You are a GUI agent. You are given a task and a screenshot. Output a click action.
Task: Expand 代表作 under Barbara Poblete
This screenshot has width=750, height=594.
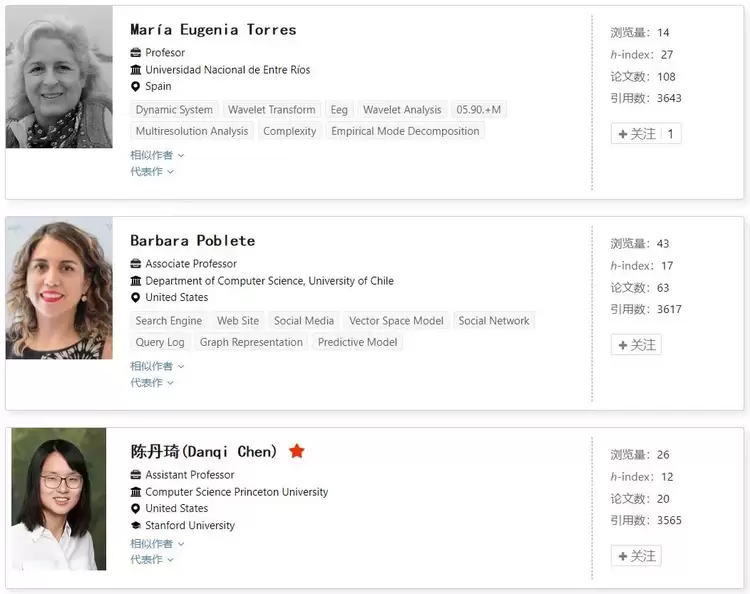(x=152, y=382)
